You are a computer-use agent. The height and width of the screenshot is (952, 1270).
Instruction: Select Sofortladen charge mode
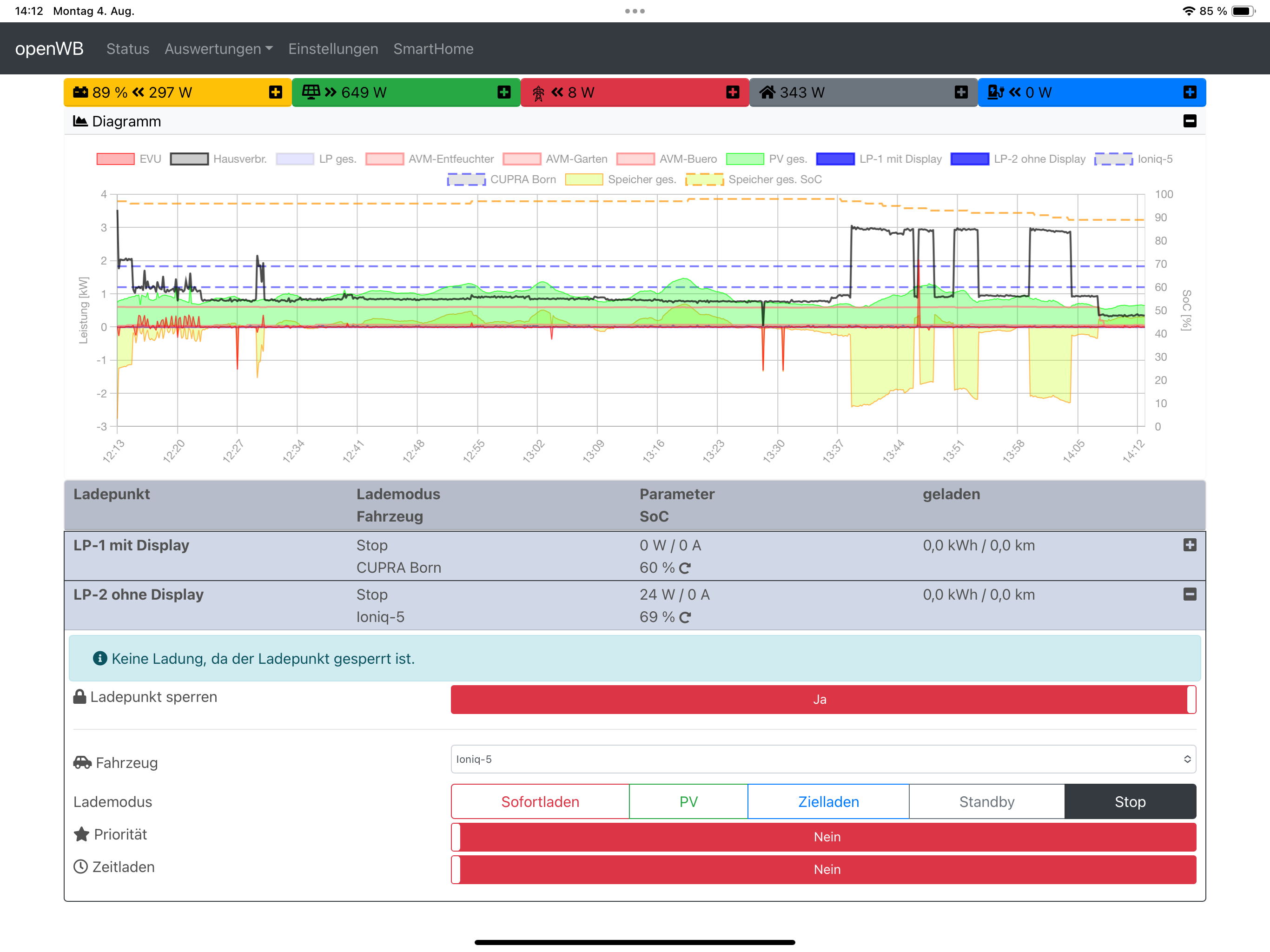point(540,801)
